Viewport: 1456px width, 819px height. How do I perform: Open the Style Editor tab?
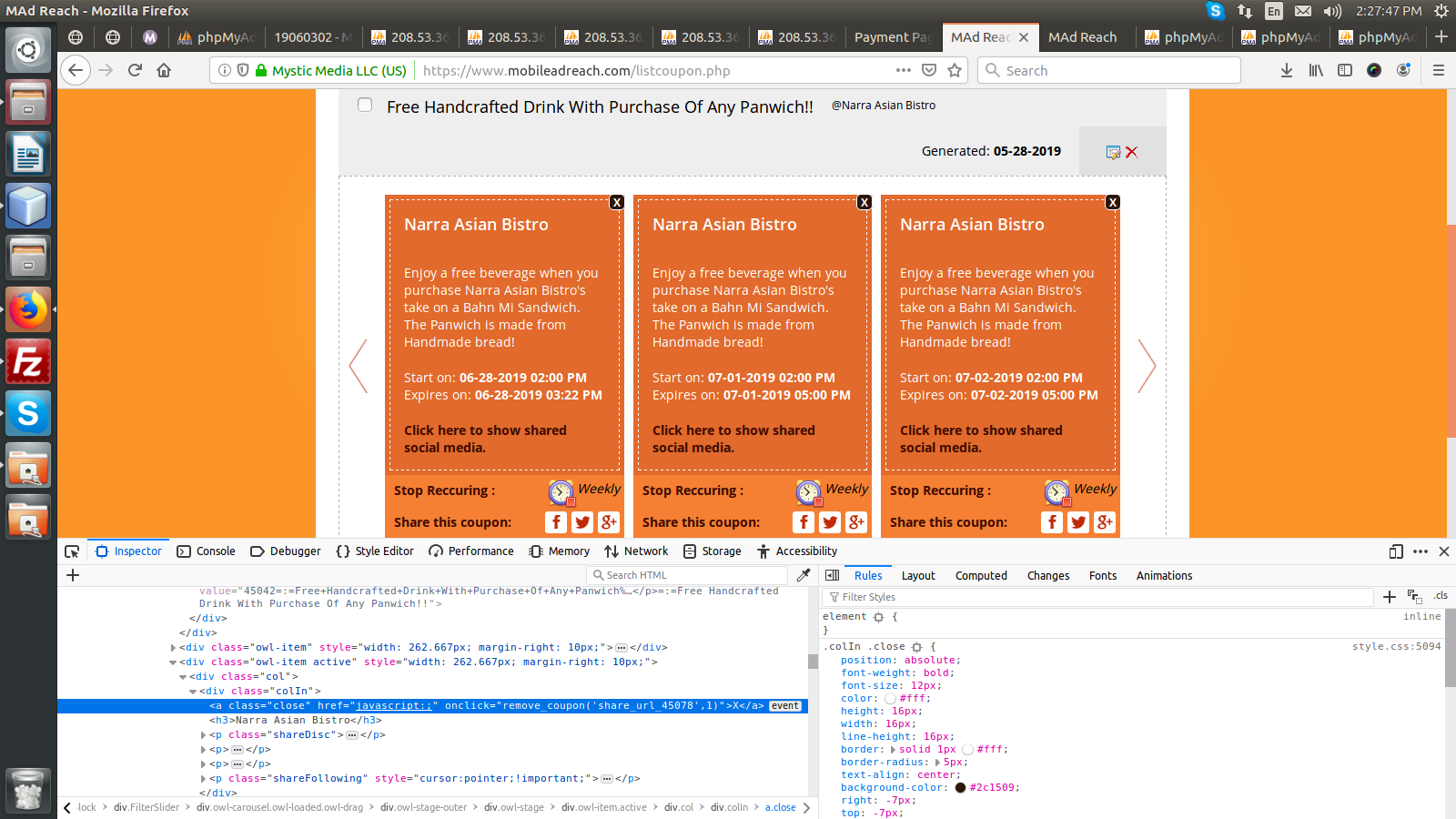click(375, 551)
